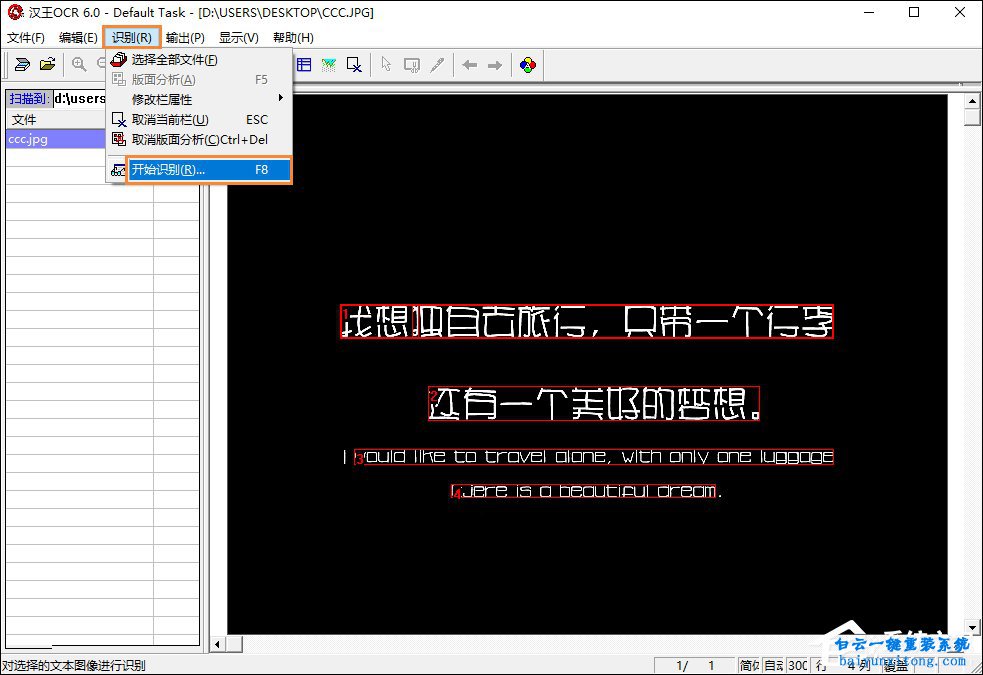Screen dimensions: 983x675
Task: Click the cancel region toolbar icon
Action: pos(354,65)
